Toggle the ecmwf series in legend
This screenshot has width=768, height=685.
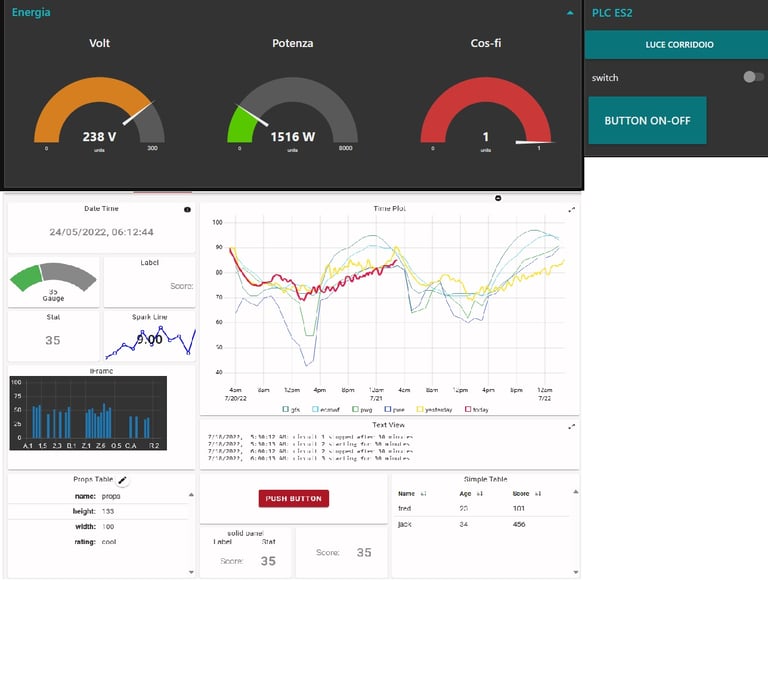click(326, 409)
